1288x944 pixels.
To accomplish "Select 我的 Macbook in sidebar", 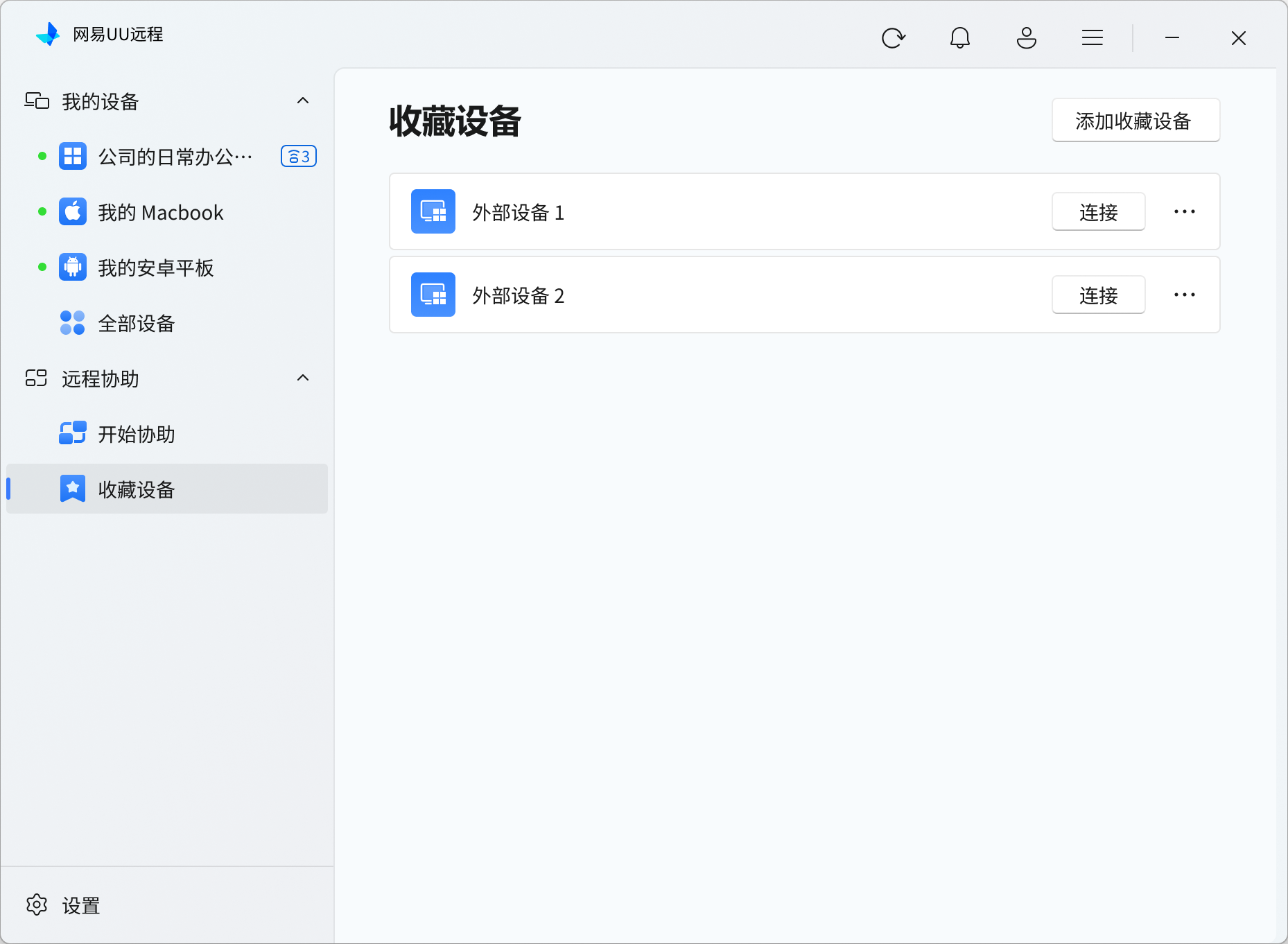I will [167, 211].
